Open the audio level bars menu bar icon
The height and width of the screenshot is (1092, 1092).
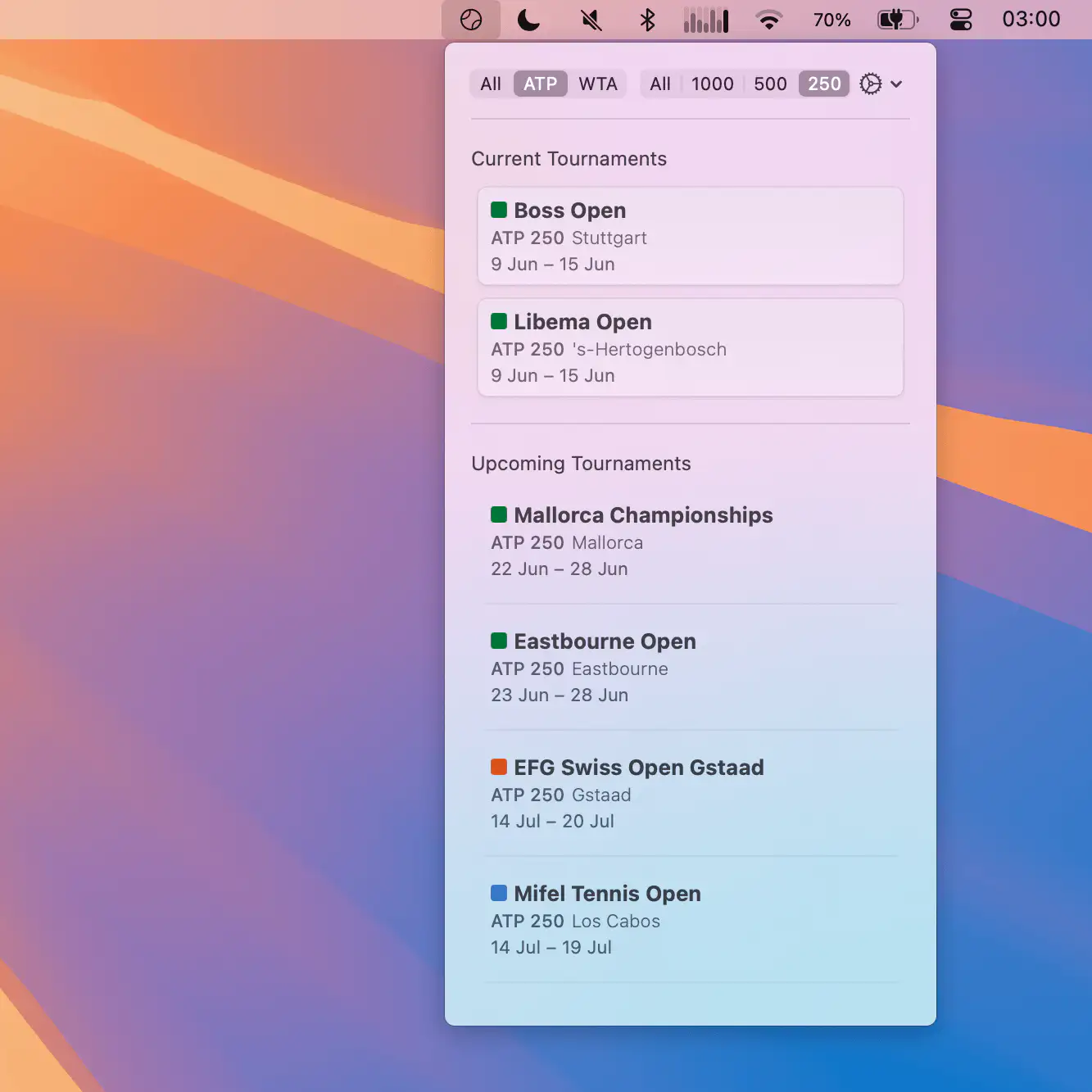coord(706,20)
